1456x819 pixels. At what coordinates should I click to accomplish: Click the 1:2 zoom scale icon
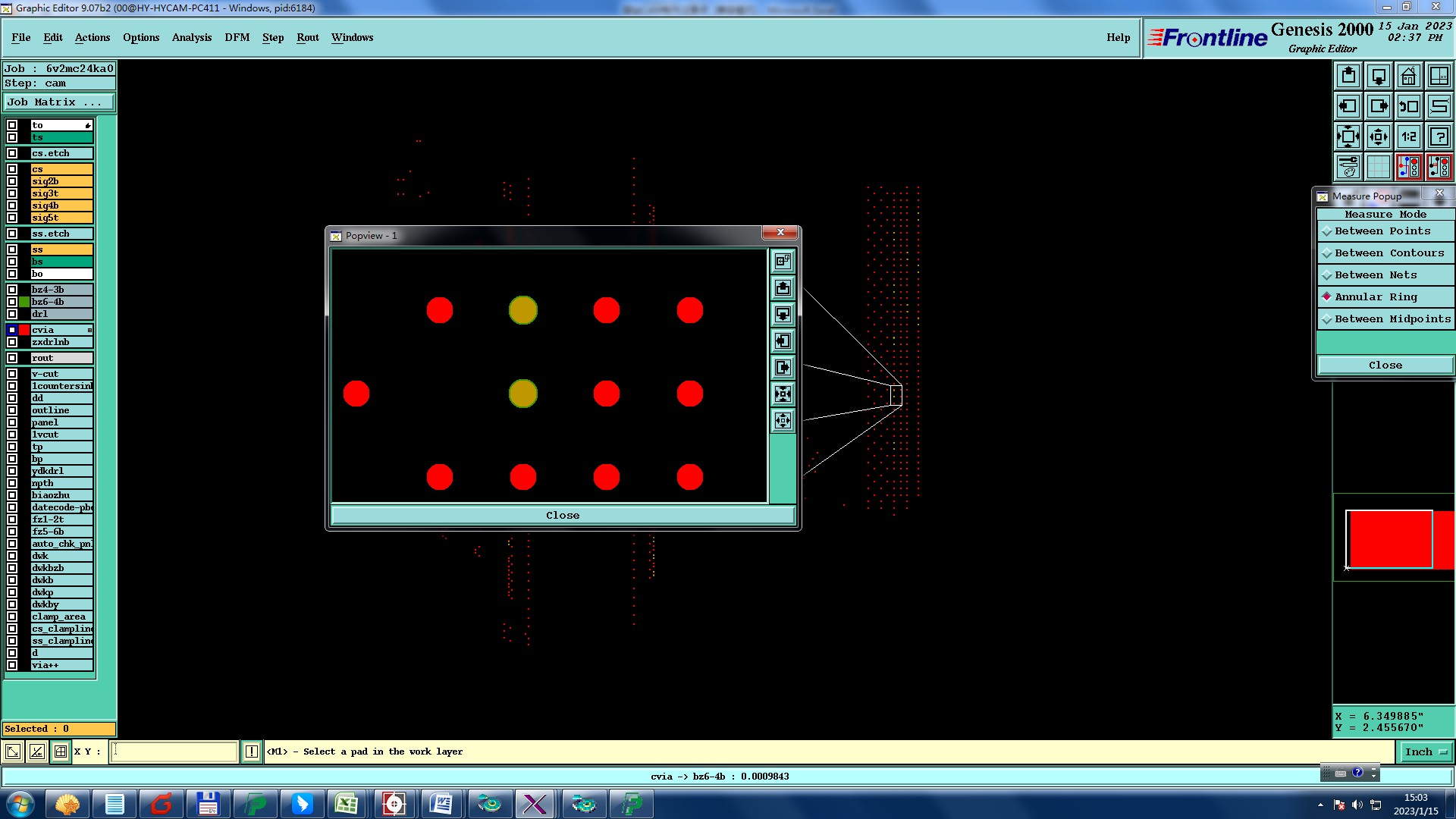point(1408,136)
